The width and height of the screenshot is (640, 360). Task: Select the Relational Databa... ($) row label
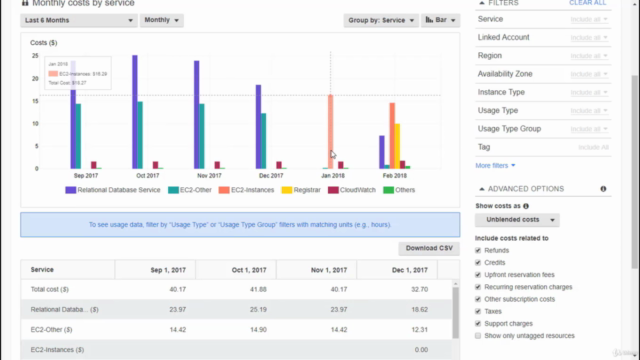[64, 310]
